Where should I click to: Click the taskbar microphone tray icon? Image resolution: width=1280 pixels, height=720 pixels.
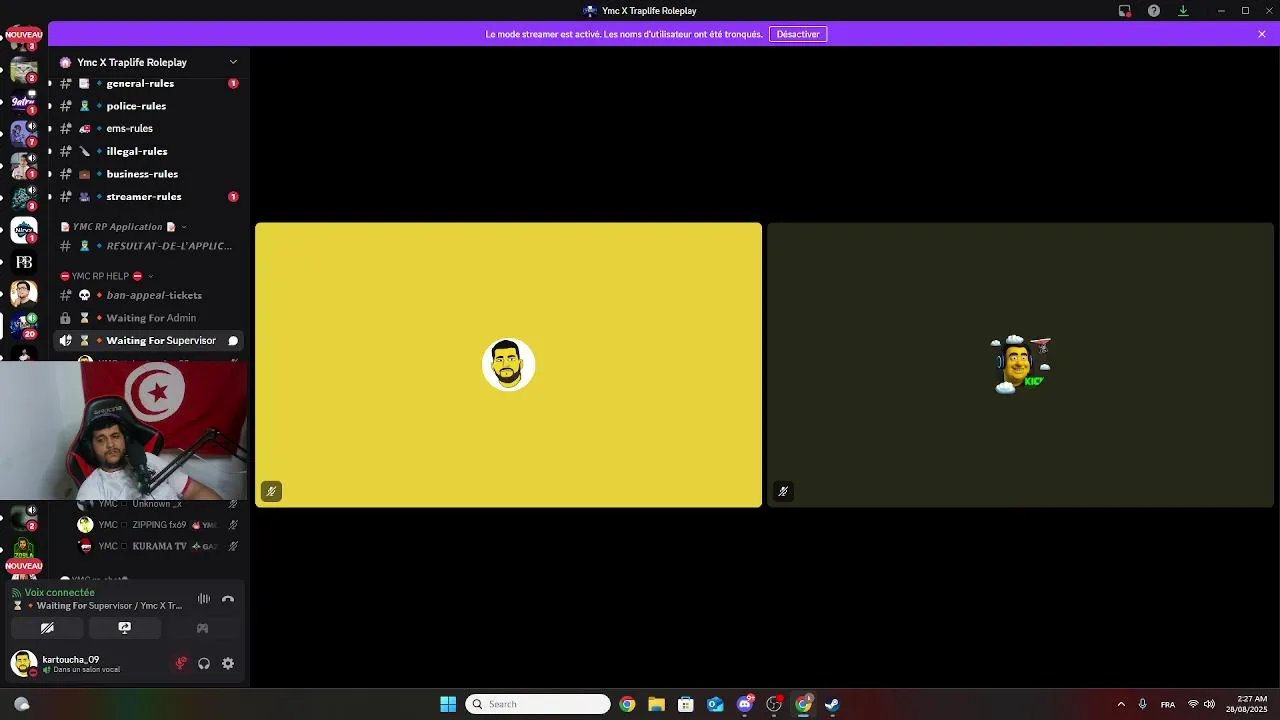(x=1142, y=704)
